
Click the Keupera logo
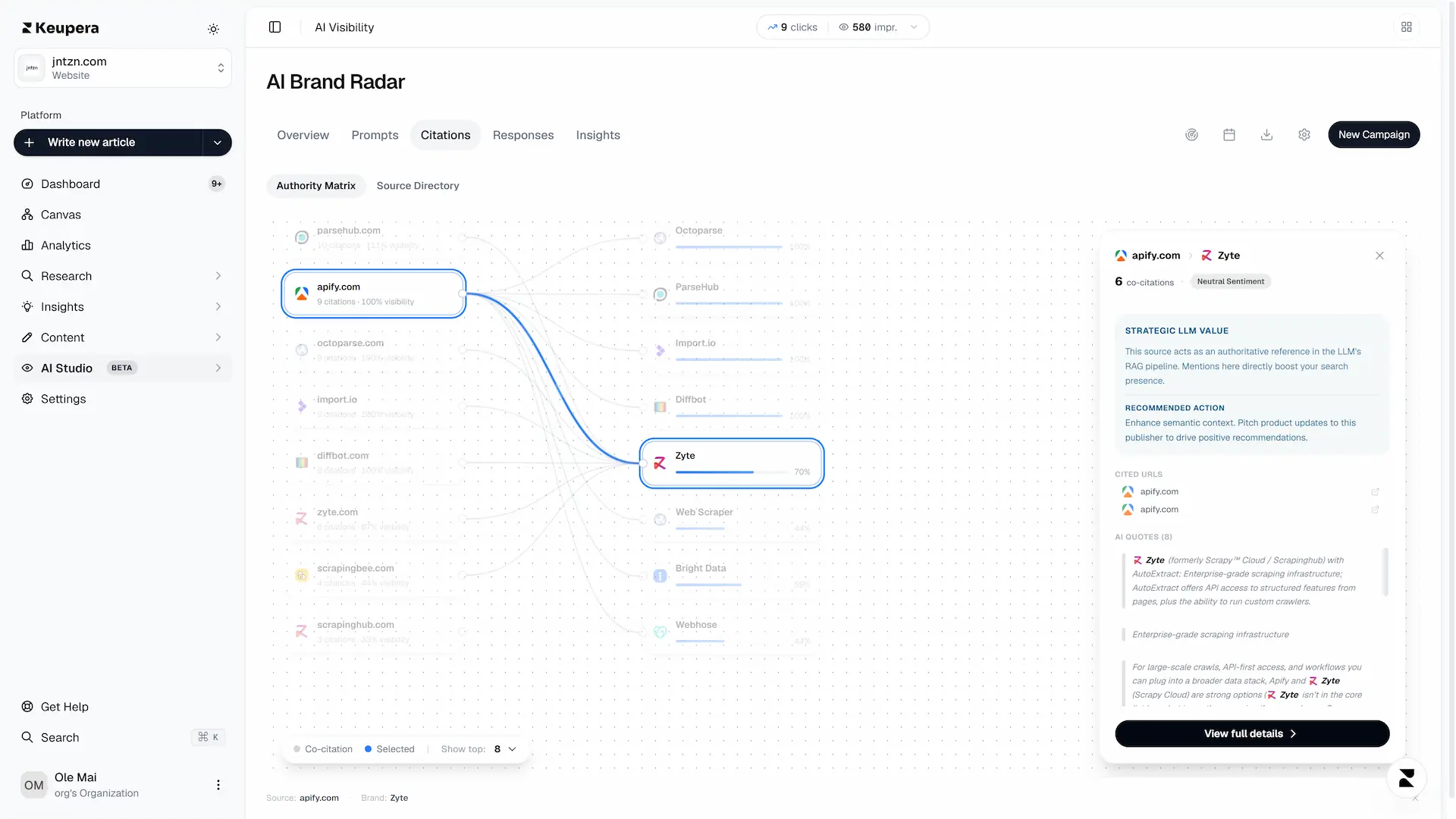pyautogui.click(x=61, y=28)
